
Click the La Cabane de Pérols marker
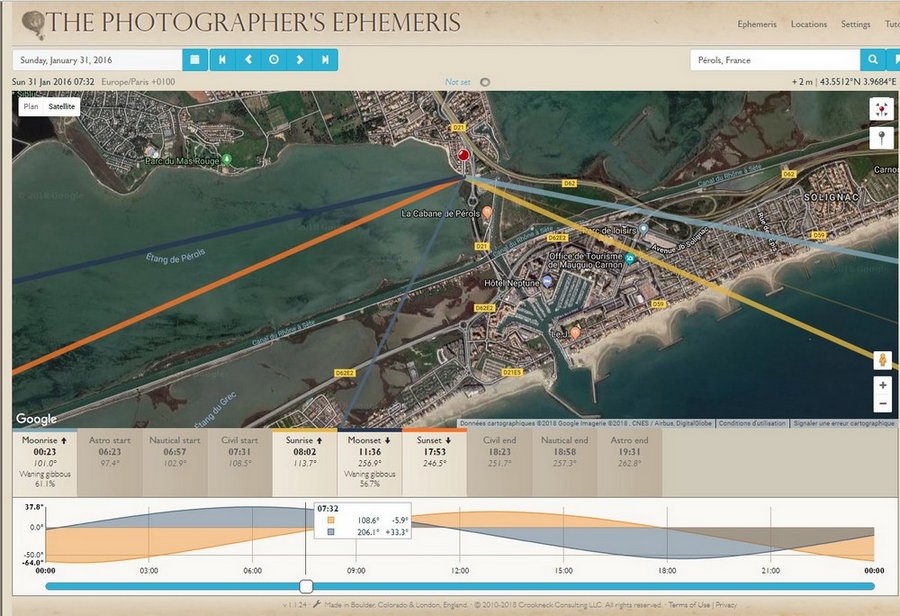click(x=487, y=212)
